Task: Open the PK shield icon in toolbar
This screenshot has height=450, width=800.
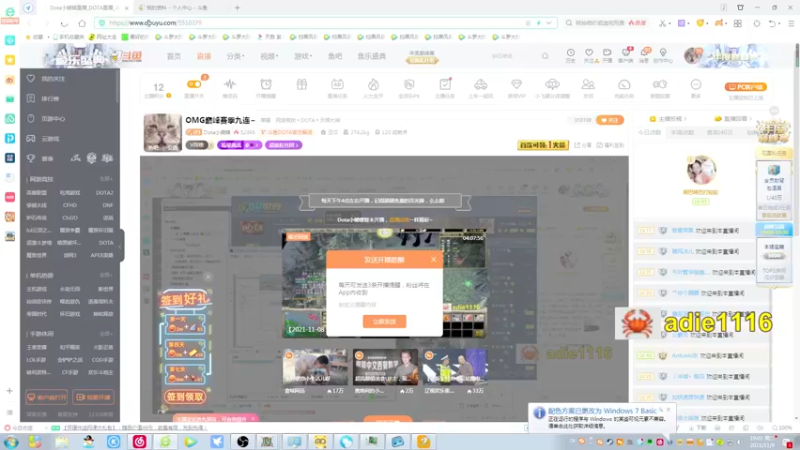Action: pos(409,84)
